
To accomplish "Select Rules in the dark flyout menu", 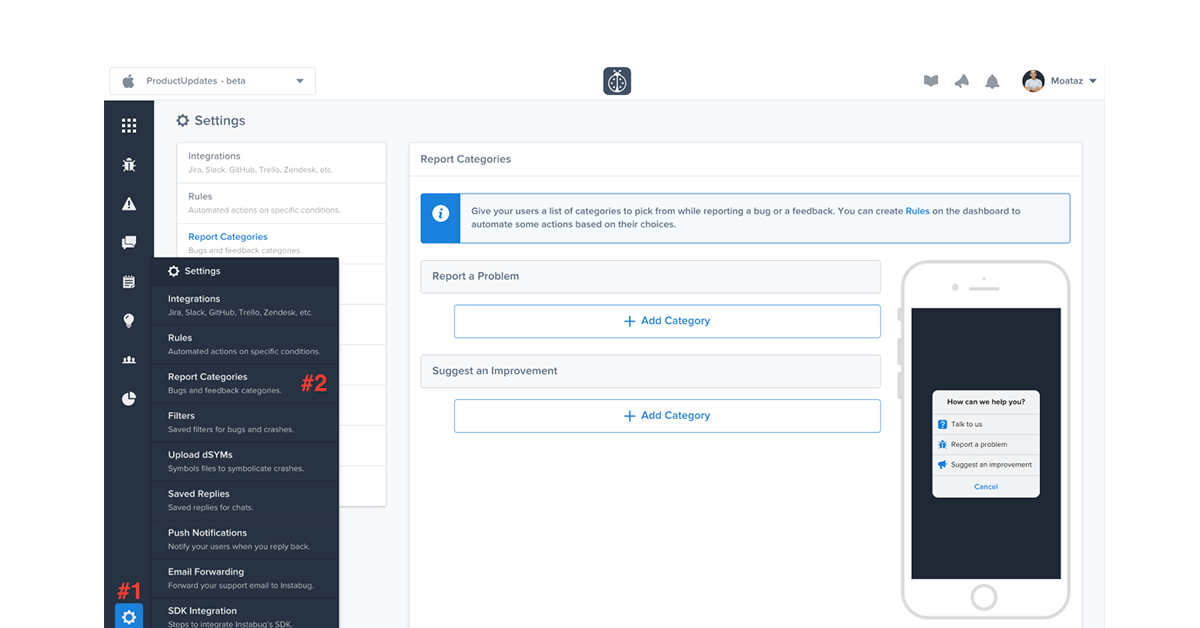I will [x=246, y=344].
